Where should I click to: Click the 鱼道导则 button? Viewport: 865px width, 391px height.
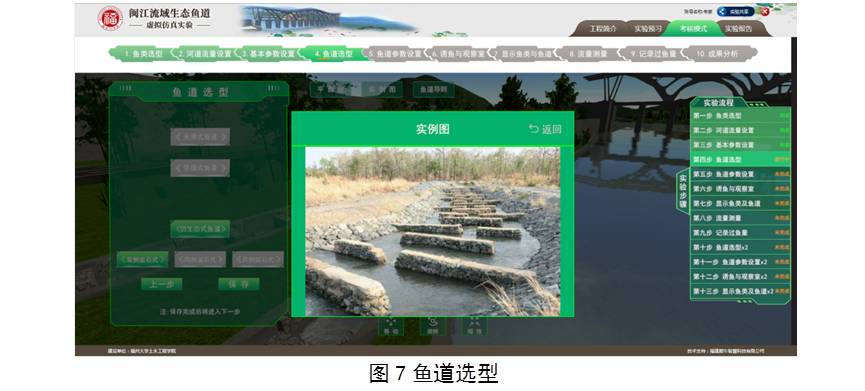pos(433,89)
